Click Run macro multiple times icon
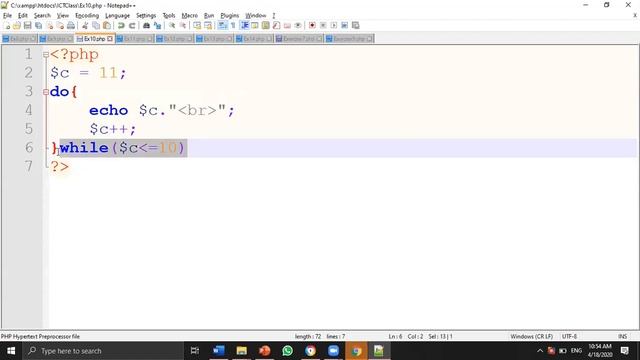 (x=344, y=25)
